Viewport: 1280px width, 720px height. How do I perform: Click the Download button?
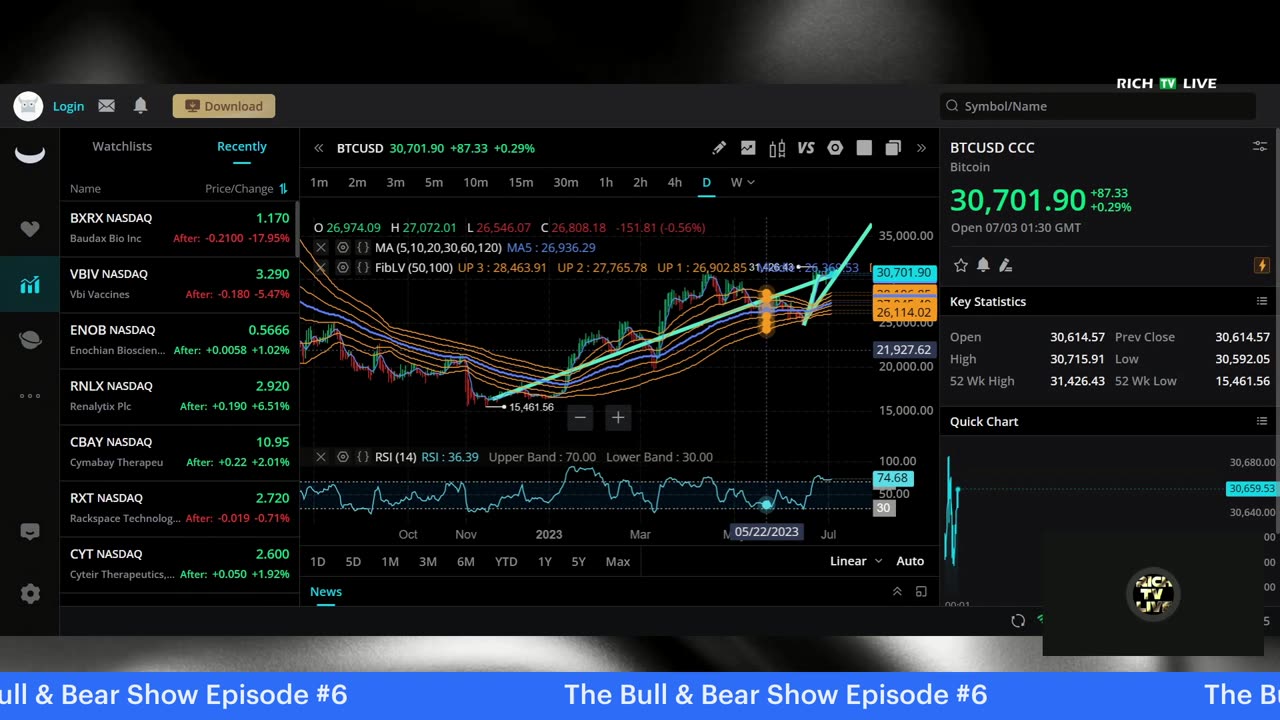[x=223, y=106]
